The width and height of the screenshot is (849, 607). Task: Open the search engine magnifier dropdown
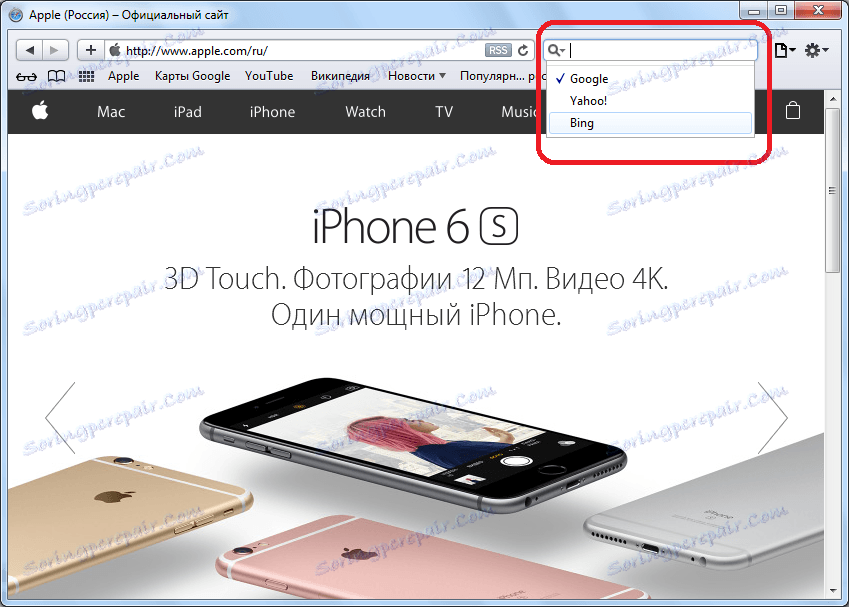556,50
